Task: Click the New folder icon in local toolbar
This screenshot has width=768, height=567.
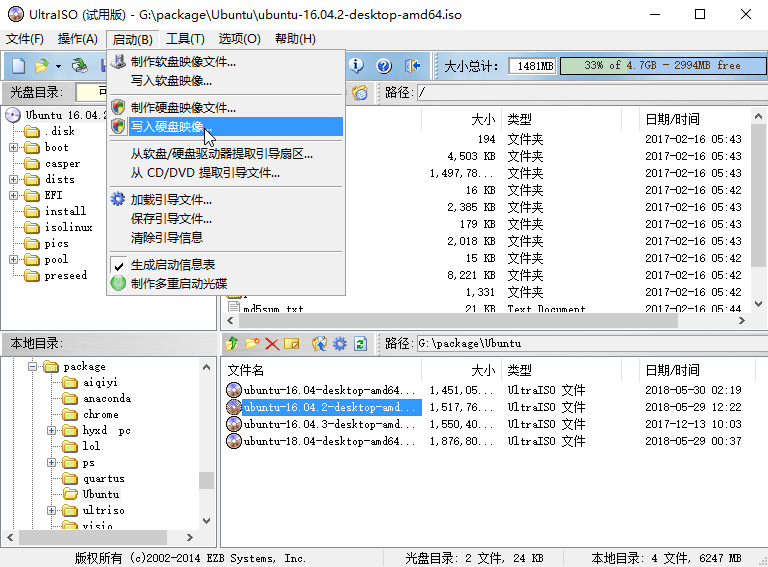Action: click(x=252, y=344)
